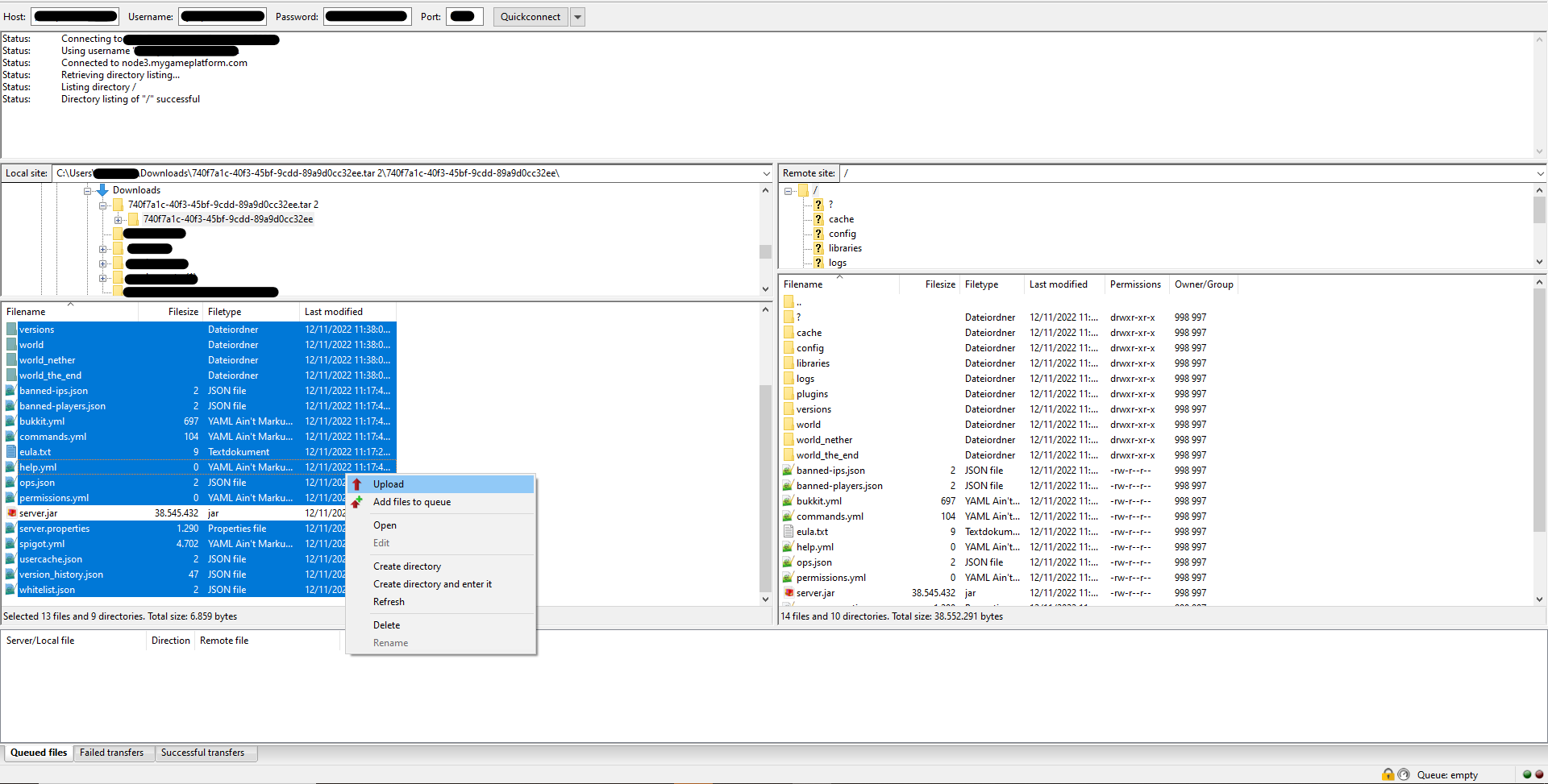The height and width of the screenshot is (784, 1548).
Task: Expand the 740f7a1c-40f3-45bf-9cdd-89a9d0cc32ee subfolder node
Action: tap(118, 220)
